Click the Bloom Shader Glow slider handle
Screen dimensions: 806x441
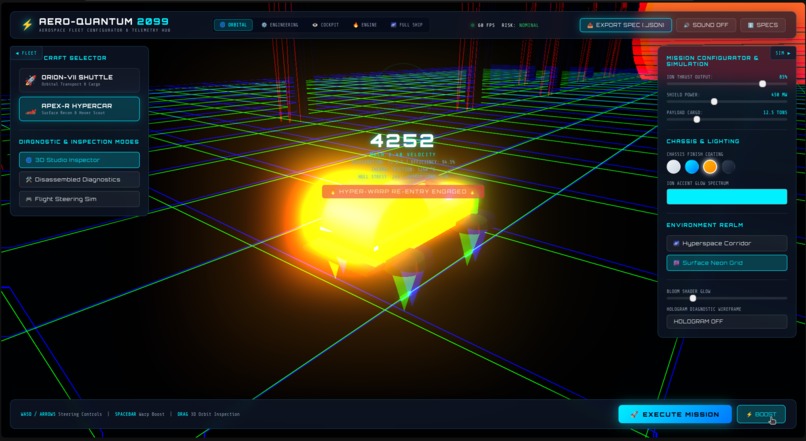(693, 298)
